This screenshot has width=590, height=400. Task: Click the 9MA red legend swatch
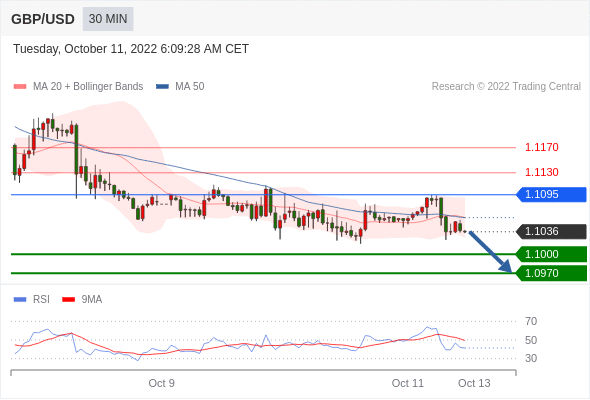[68, 300]
